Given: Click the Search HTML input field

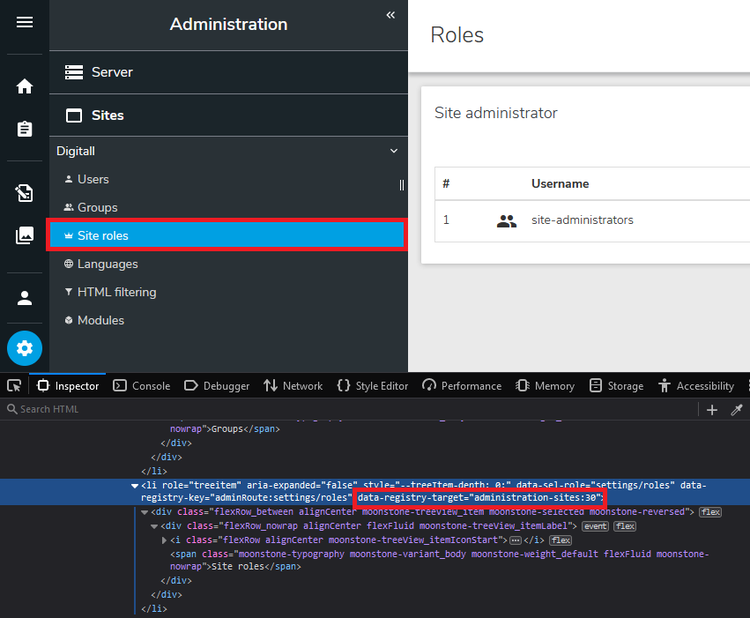Looking at the screenshot, I should (349, 409).
